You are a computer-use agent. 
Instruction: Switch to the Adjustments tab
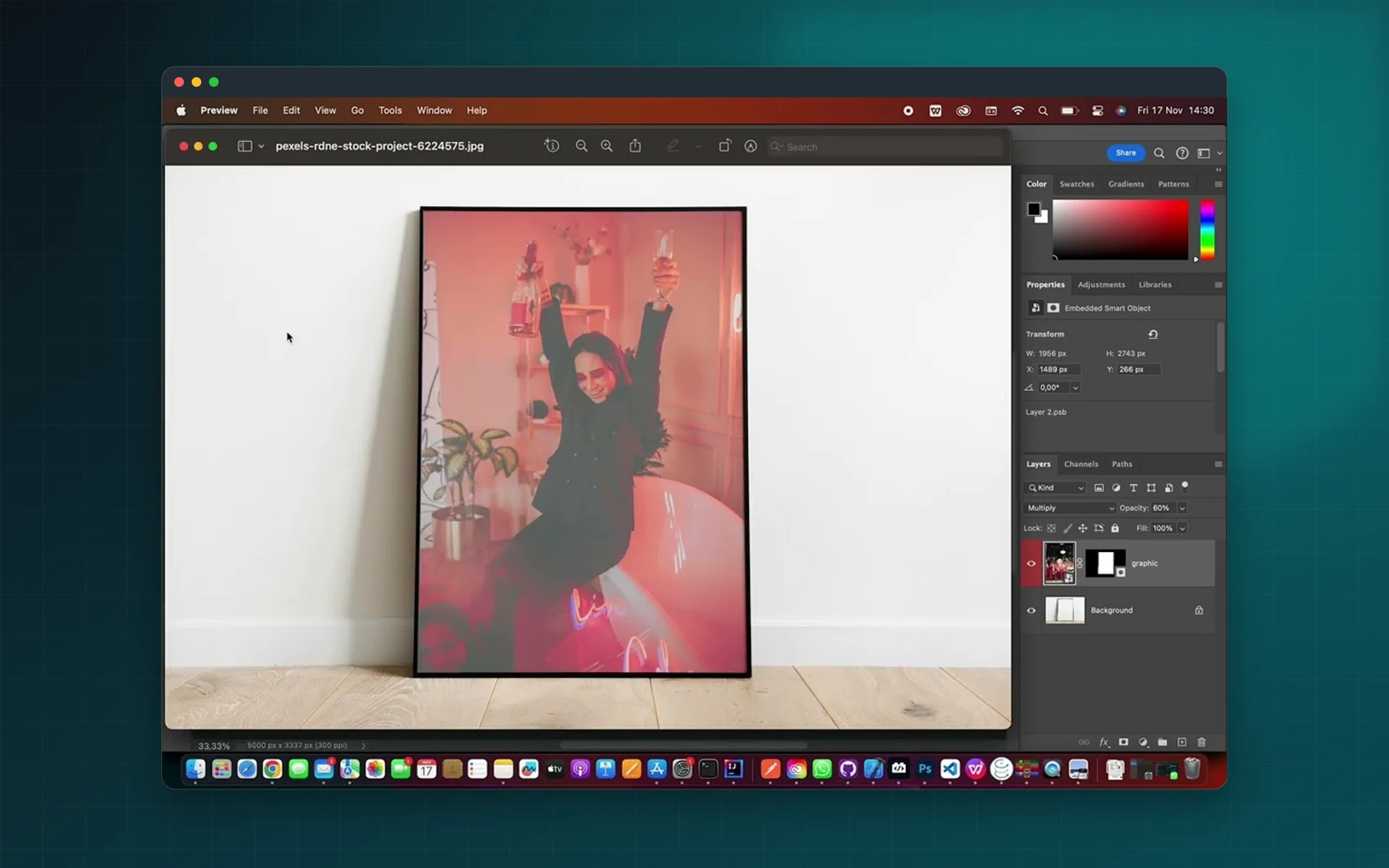click(x=1101, y=285)
